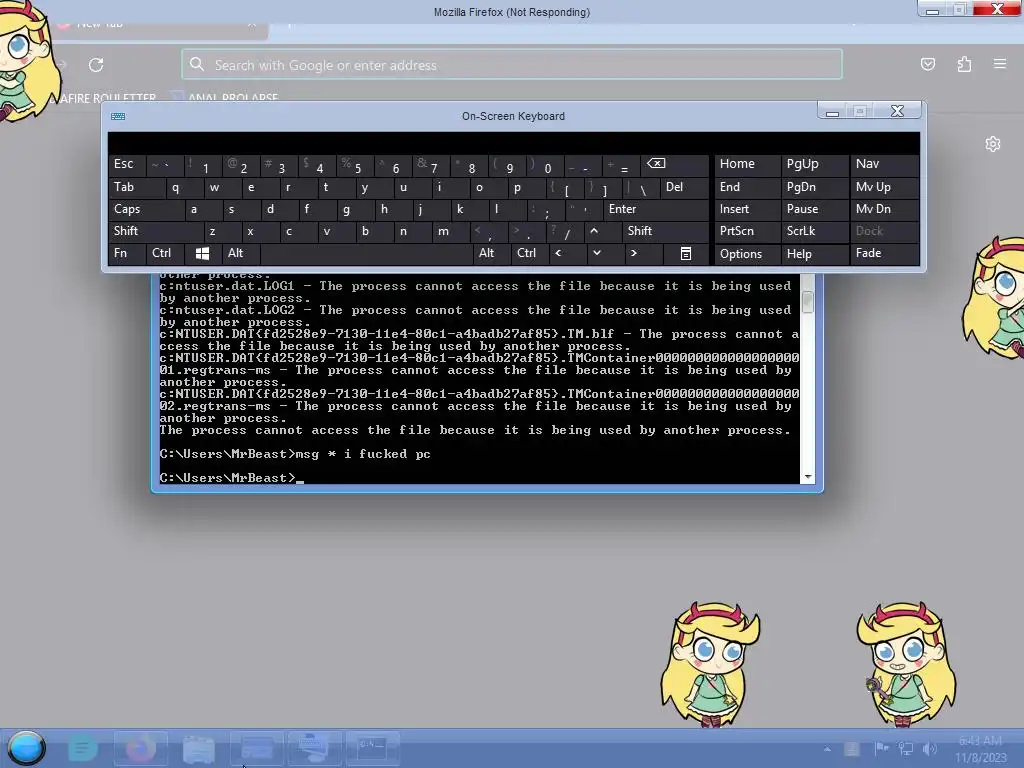Open the Pocket save icon in Firefox
Image resolution: width=1024 pixels, height=768 pixels.
point(927,64)
